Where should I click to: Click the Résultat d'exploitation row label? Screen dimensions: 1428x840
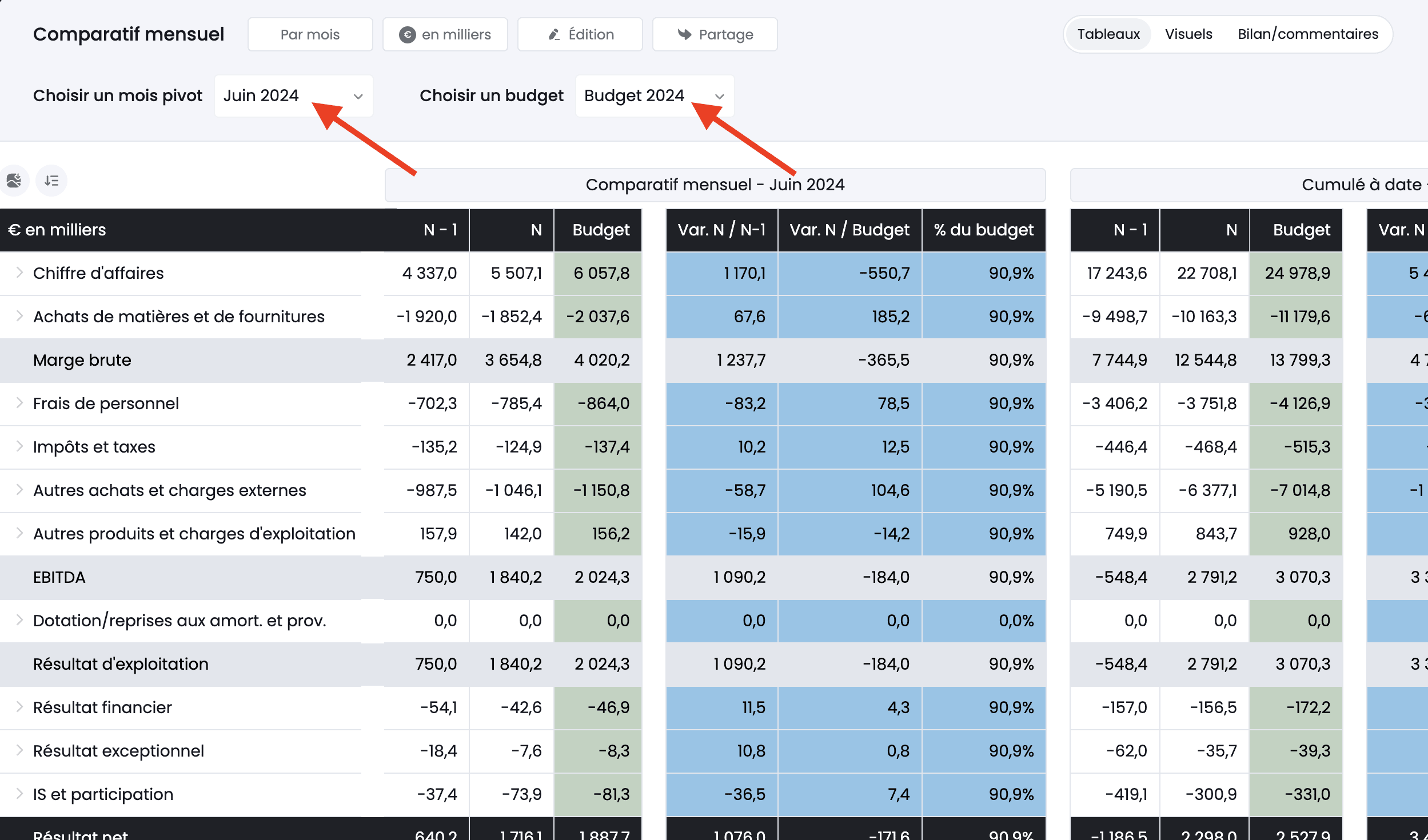point(121,664)
